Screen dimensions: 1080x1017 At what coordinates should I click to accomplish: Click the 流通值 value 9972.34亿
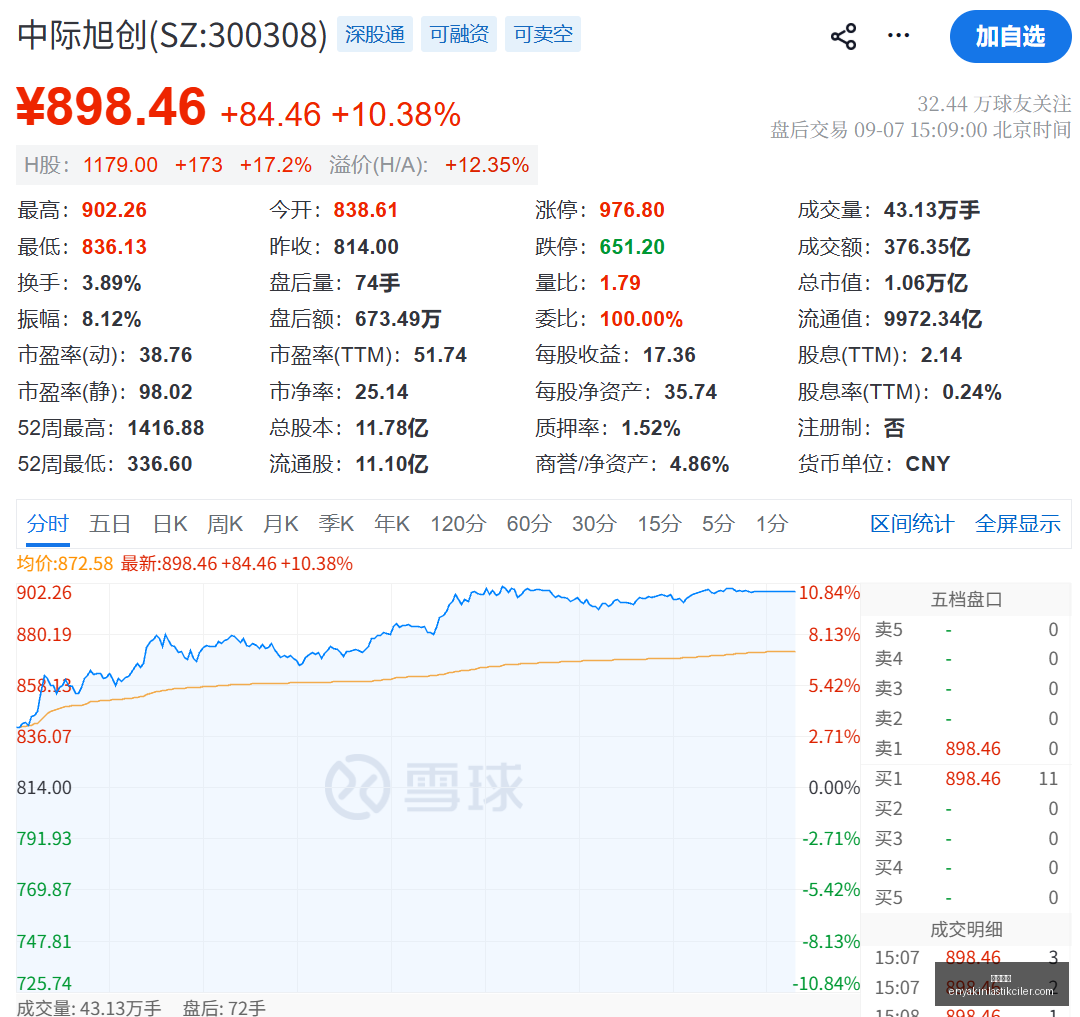pyautogui.click(x=933, y=319)
